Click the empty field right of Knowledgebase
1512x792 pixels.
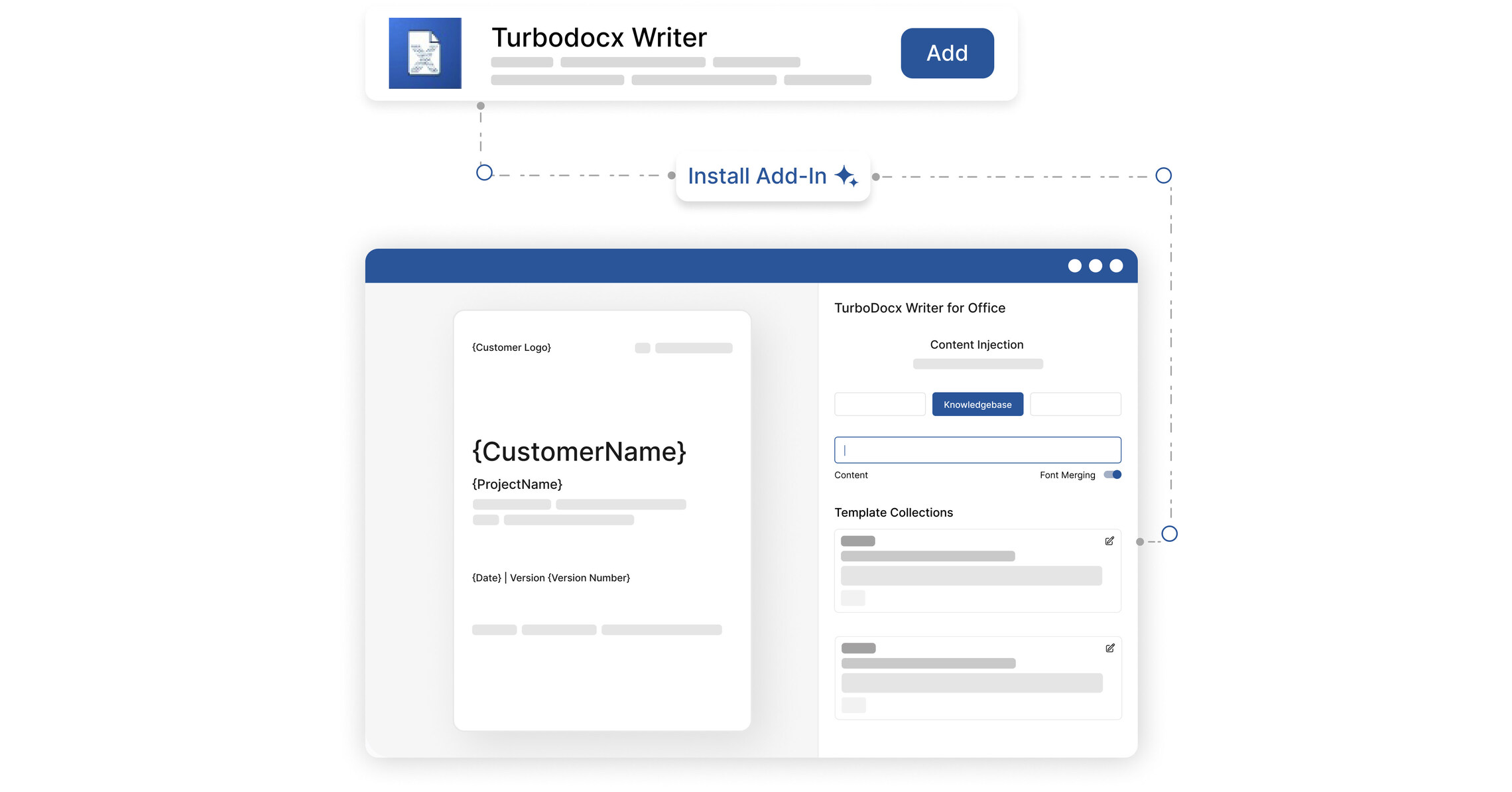pyautogui.click(x=1075, y=404)
